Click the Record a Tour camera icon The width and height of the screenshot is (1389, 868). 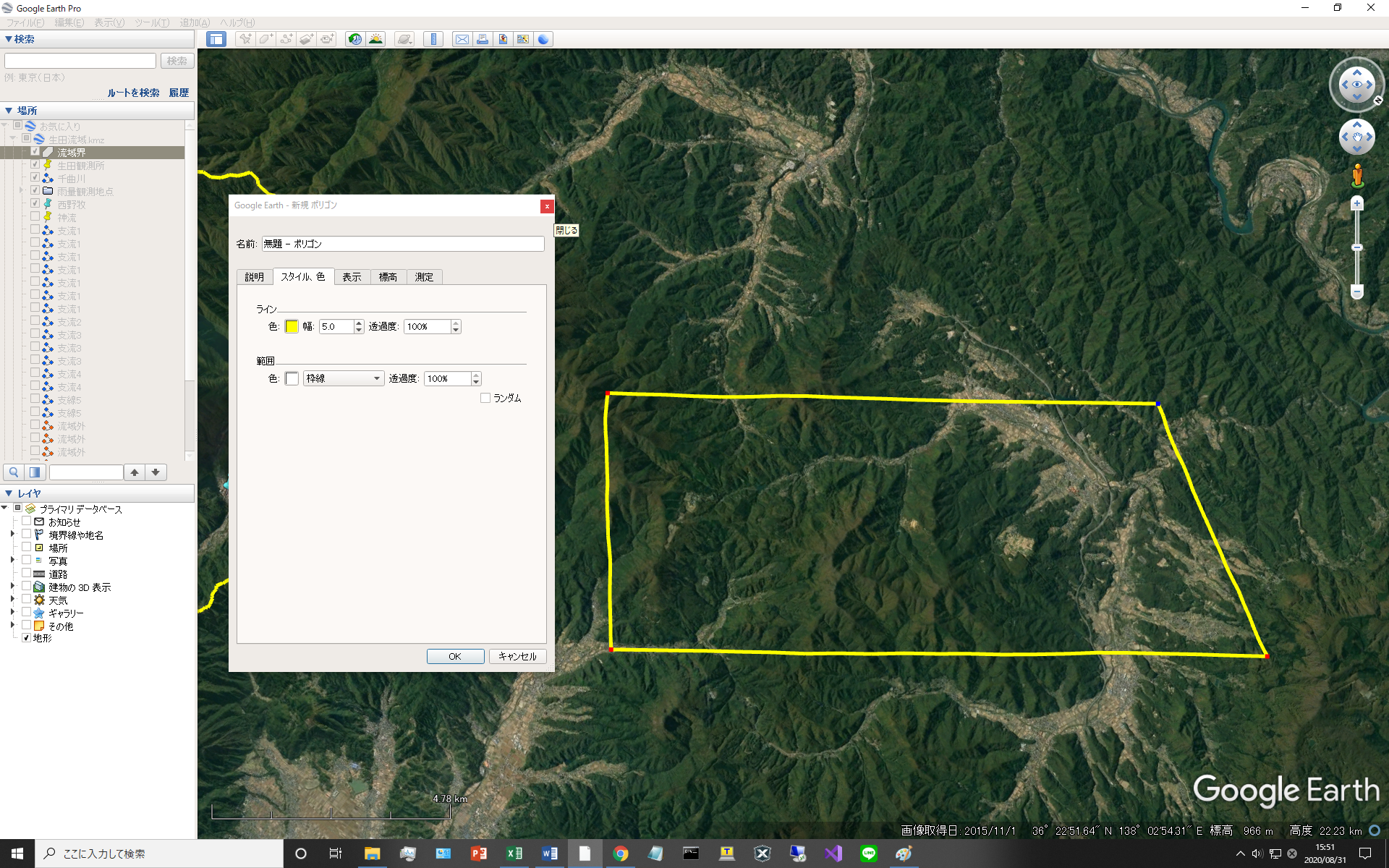327,39
